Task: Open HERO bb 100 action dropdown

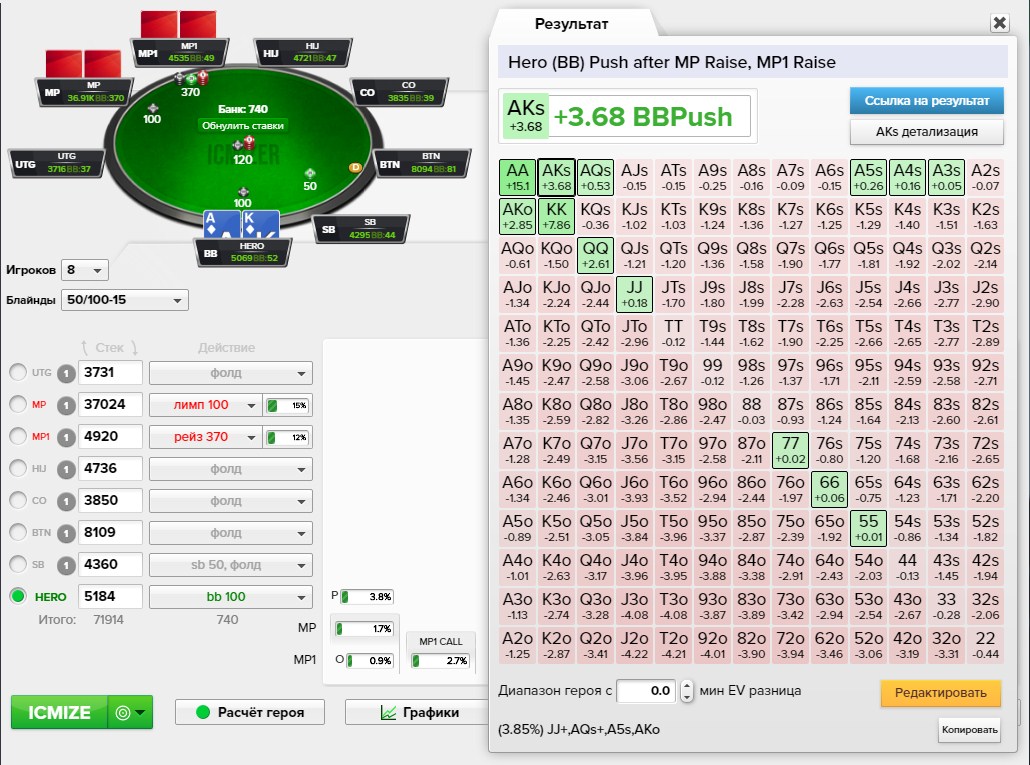Action: click(231, 597)
